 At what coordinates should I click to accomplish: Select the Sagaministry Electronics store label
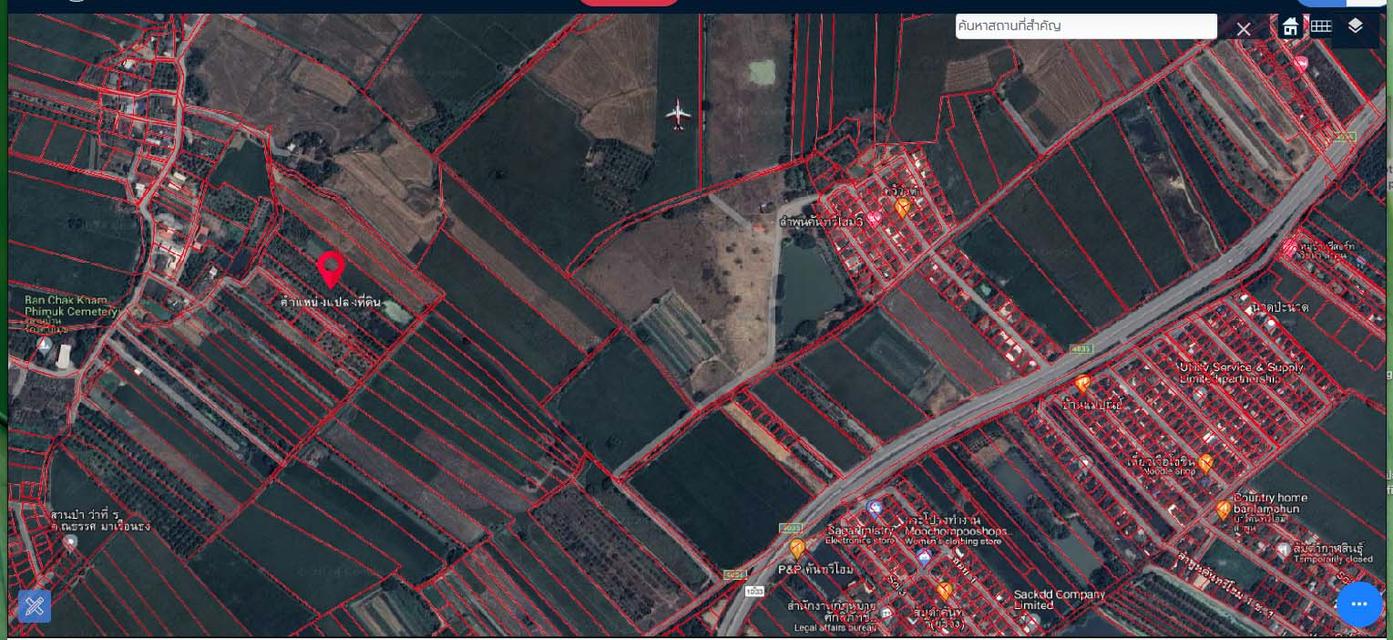[861, 535]
